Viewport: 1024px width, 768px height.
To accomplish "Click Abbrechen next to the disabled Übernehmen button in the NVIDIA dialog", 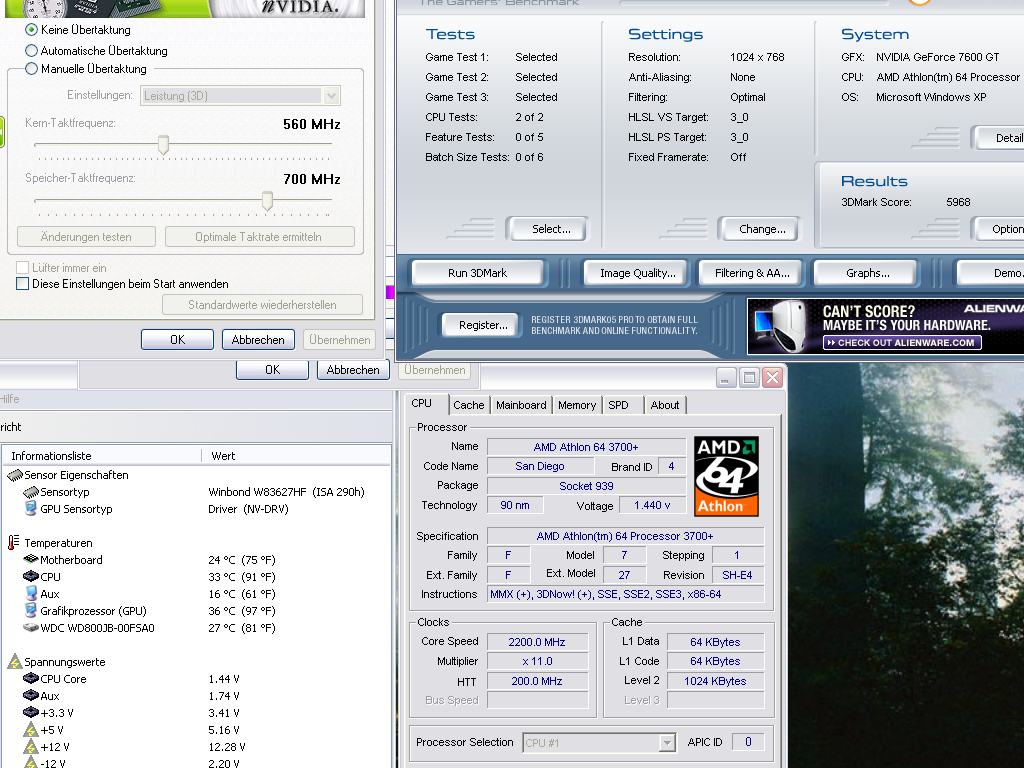I will coord(258,340).
